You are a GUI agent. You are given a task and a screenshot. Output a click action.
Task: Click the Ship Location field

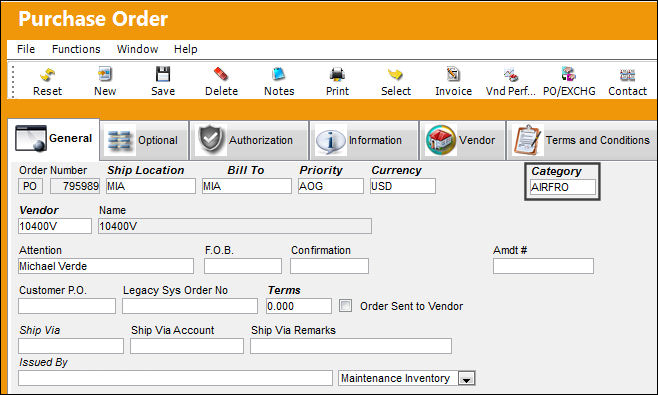click(150, 186)
